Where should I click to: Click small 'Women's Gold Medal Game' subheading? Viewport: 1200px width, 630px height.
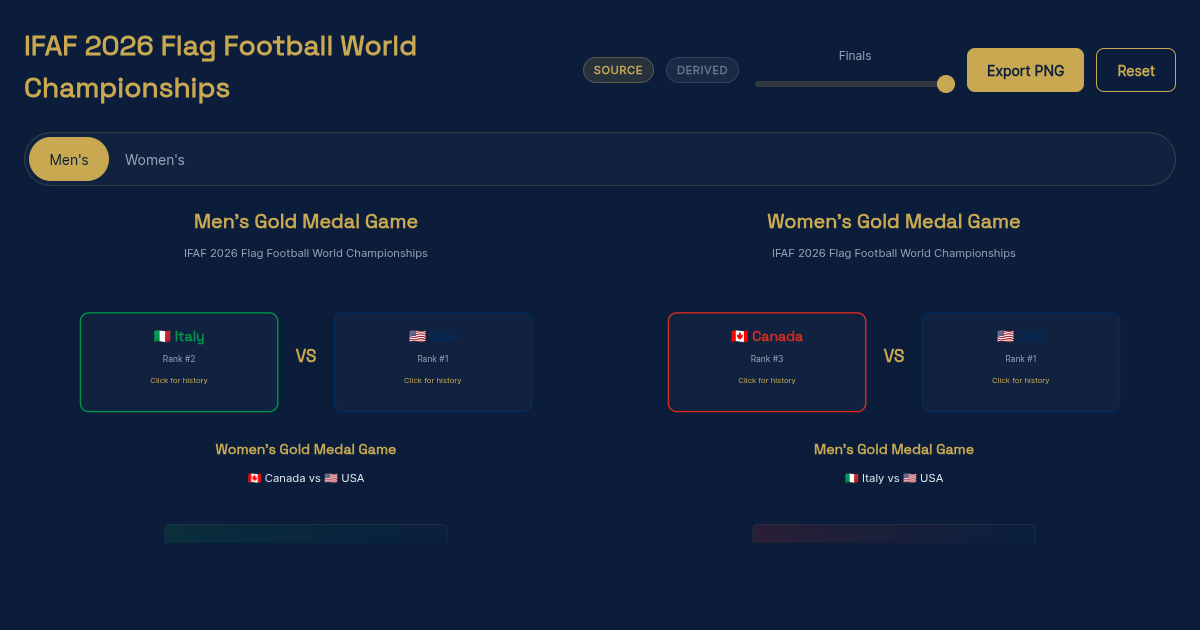pos(306,449)
